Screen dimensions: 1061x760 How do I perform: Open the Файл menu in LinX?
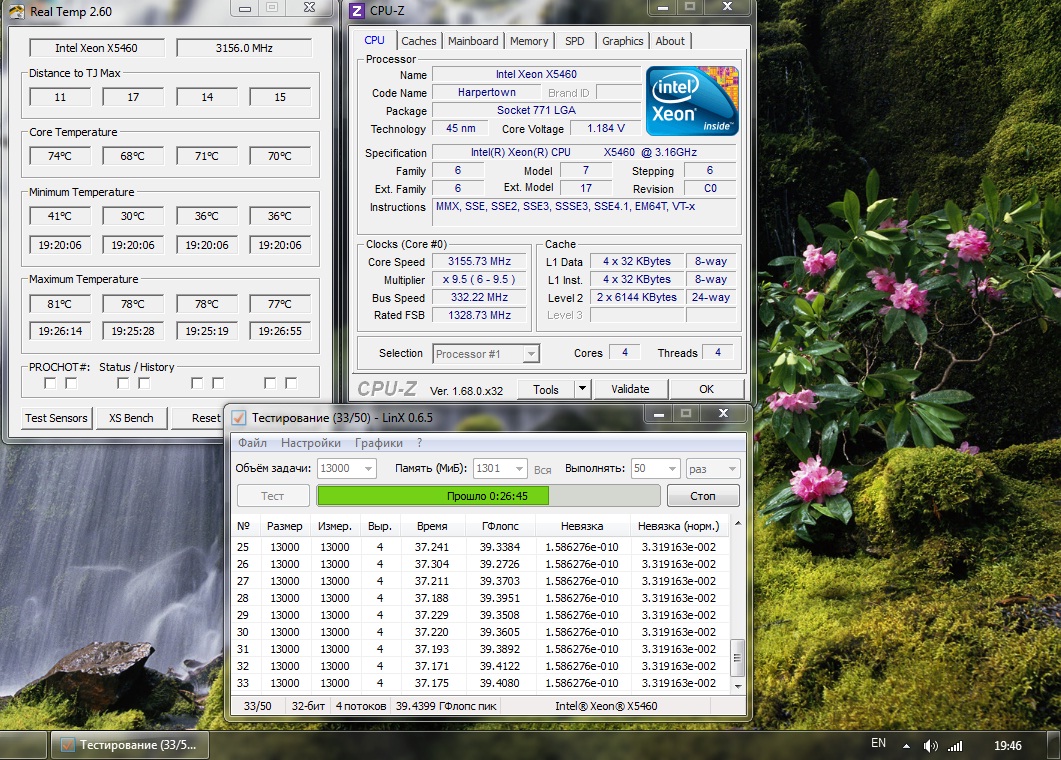pos(252,443)
